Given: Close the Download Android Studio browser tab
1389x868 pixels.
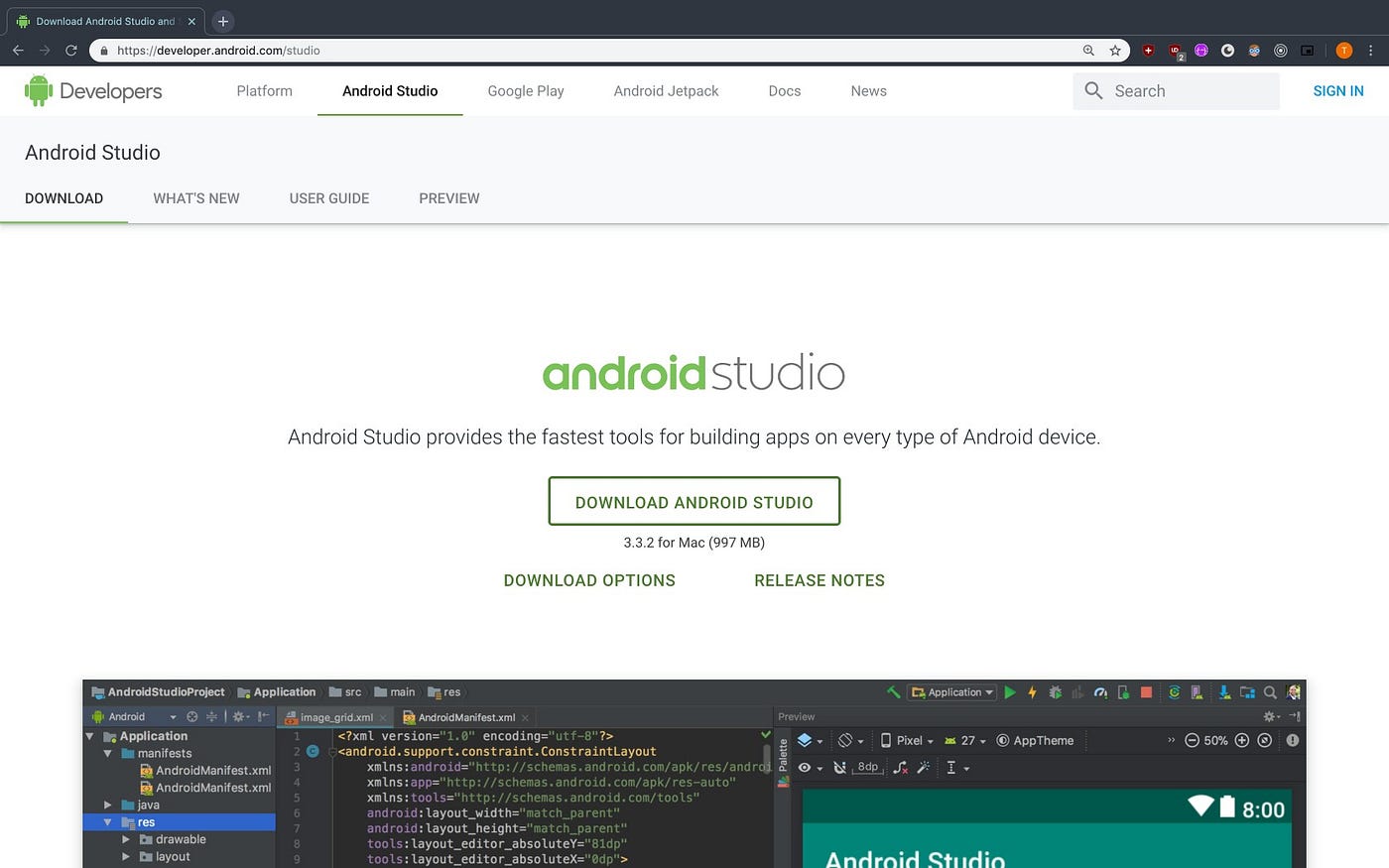Looking at the screenshot, I should pyautogui.click(x=191, y=21).
